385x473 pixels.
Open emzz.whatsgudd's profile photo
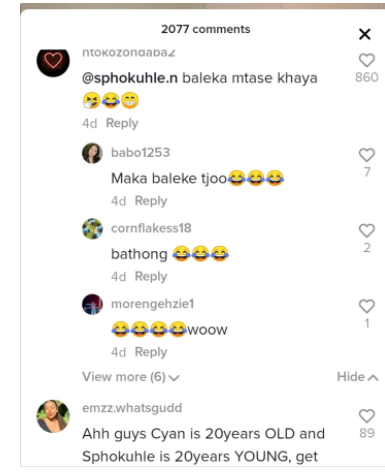pyautogui.click(x=53, y=416)
